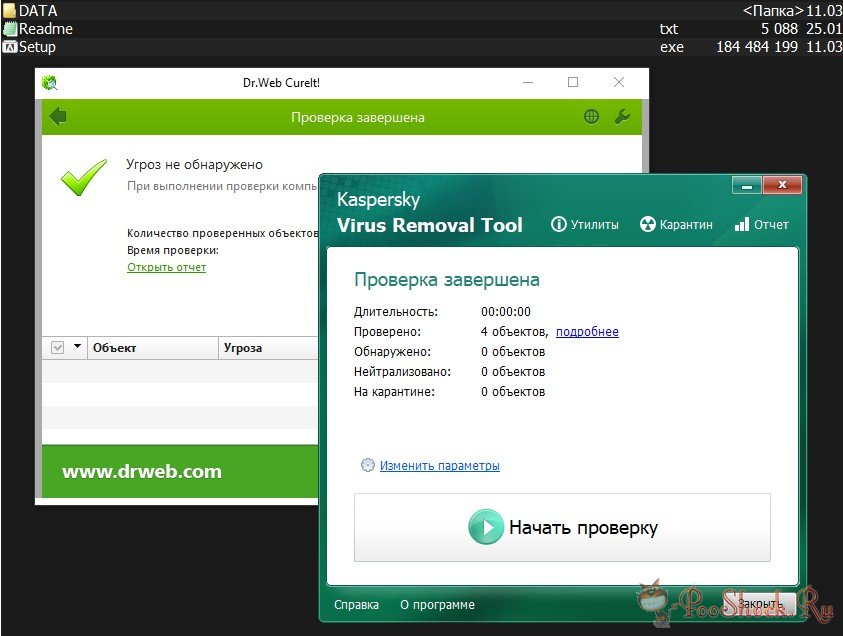Click the Dr.Web CureIt title bar icon
The height and width of the screenshot is (636, 843).
pos(49,83)
